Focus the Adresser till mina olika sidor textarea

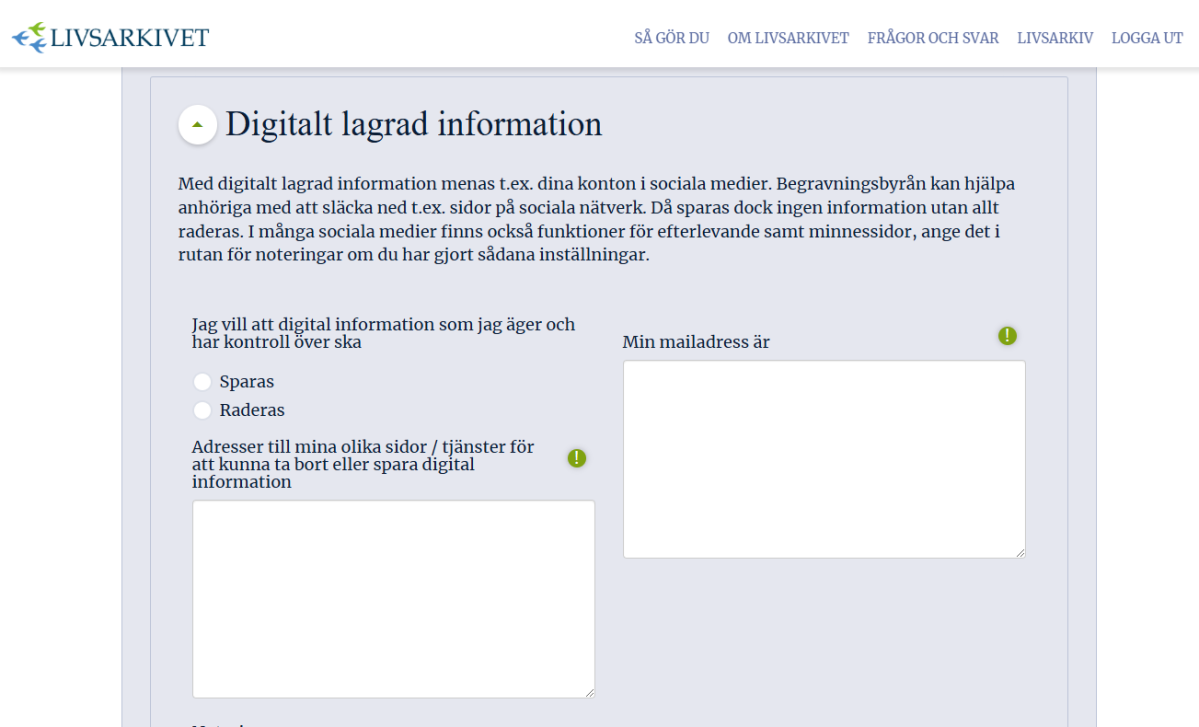point(393,598)
